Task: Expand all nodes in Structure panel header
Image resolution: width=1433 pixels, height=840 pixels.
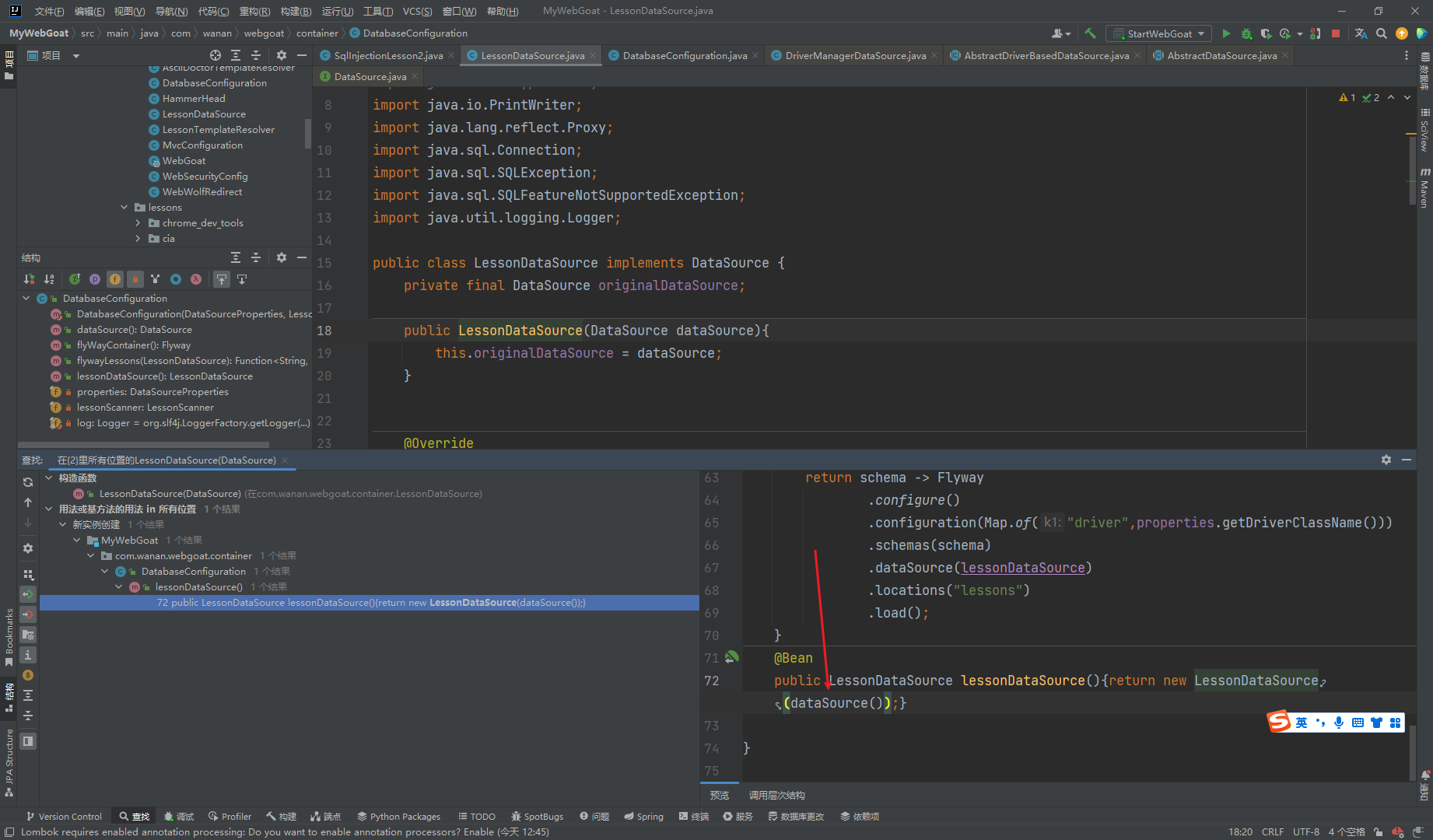Action: pos(236,257)
